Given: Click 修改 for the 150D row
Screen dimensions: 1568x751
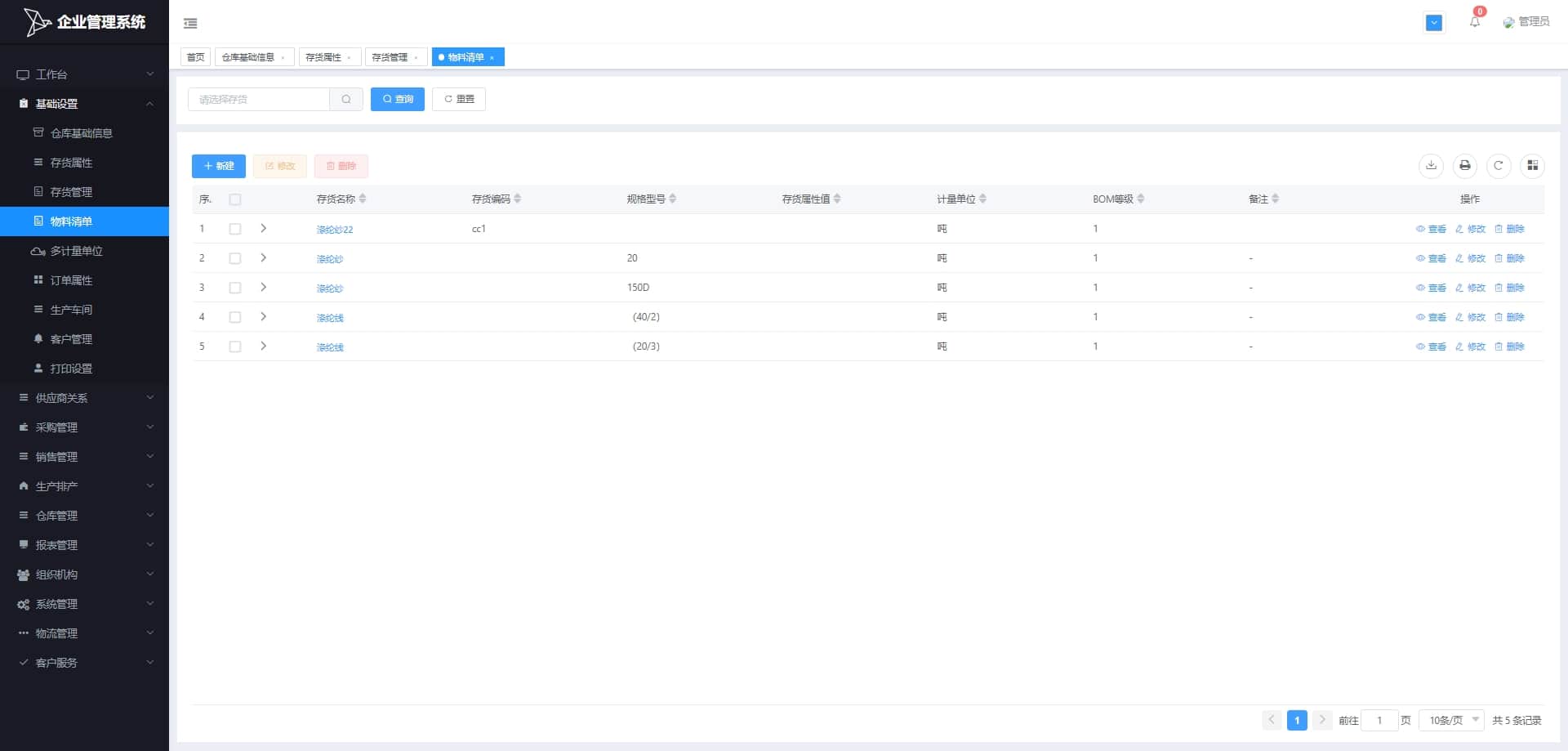Looking at the screenshot, I should point(1470,288).
